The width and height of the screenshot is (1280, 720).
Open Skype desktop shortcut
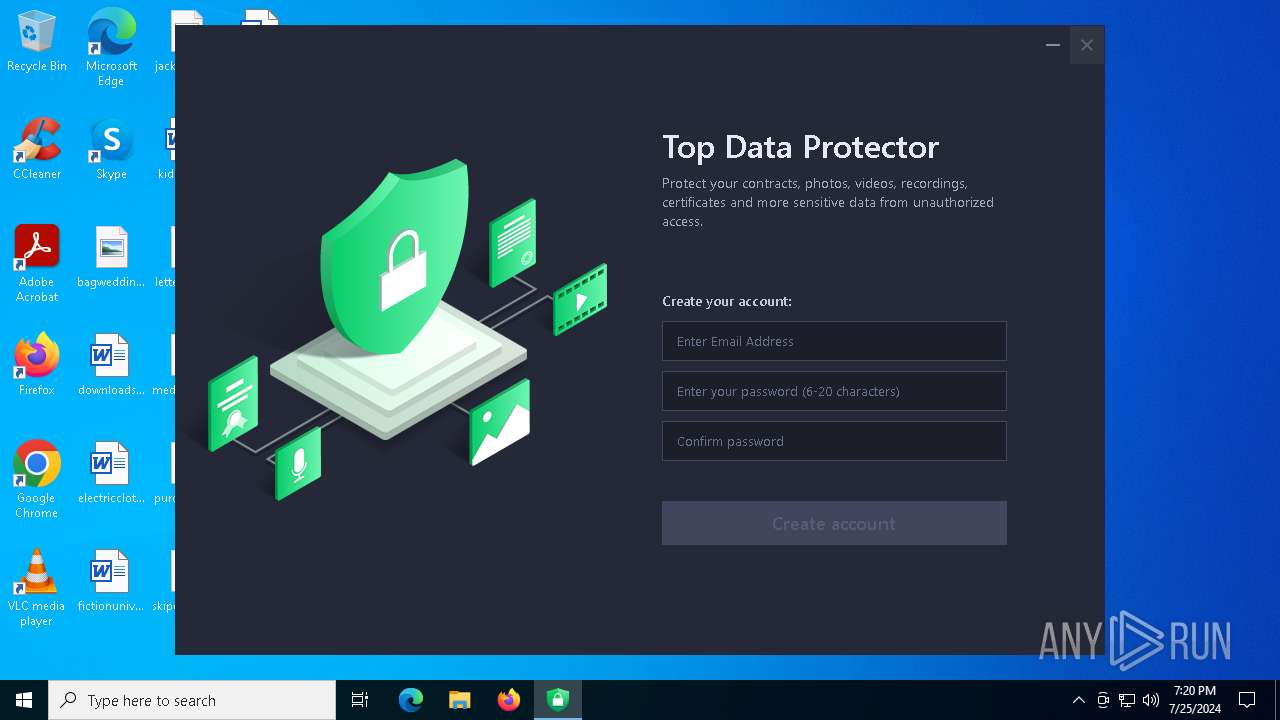click(111, 150)
